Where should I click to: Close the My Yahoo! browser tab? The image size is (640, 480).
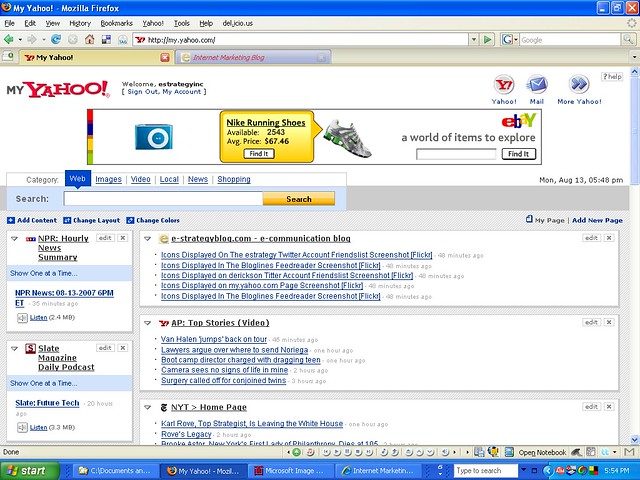pos(164,58)
